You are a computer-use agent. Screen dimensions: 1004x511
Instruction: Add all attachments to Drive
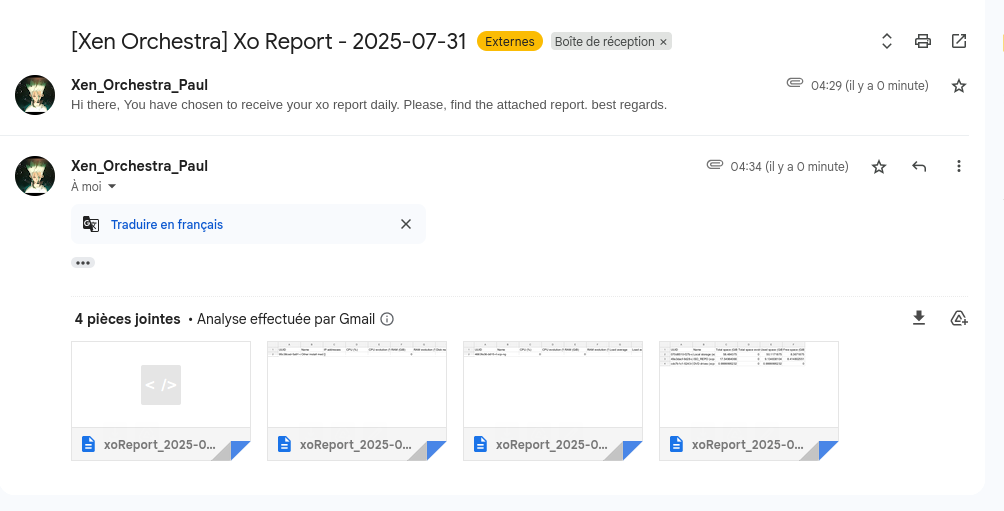pyautogui.click(x=959, y=318)
